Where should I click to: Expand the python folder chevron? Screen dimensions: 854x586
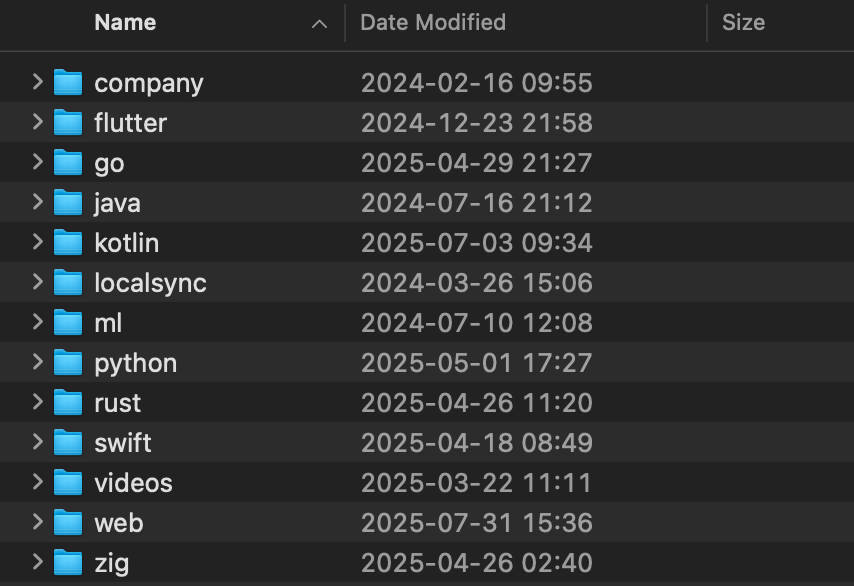pyautogui.click(x=38, y=362)
